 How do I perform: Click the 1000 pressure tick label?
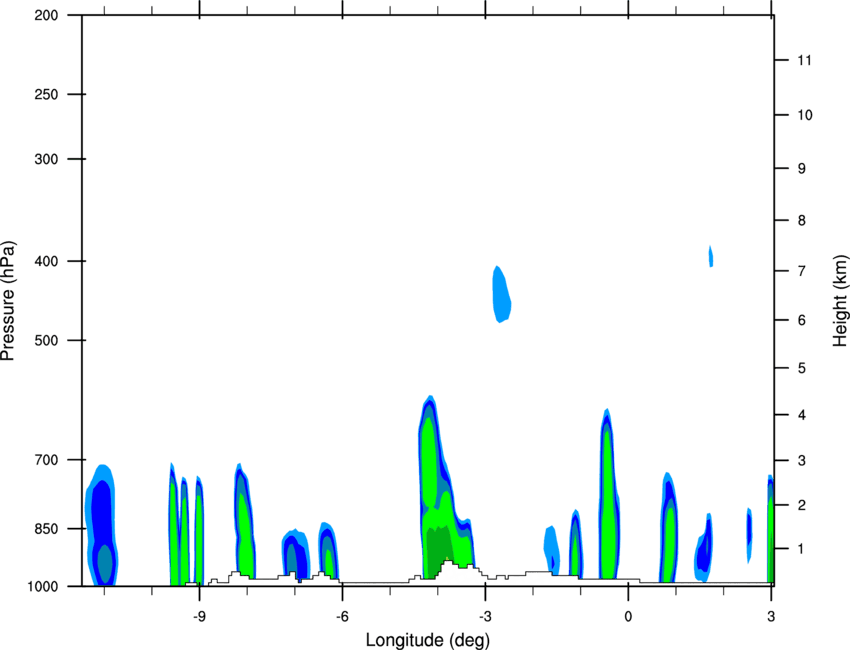(42, 587)
